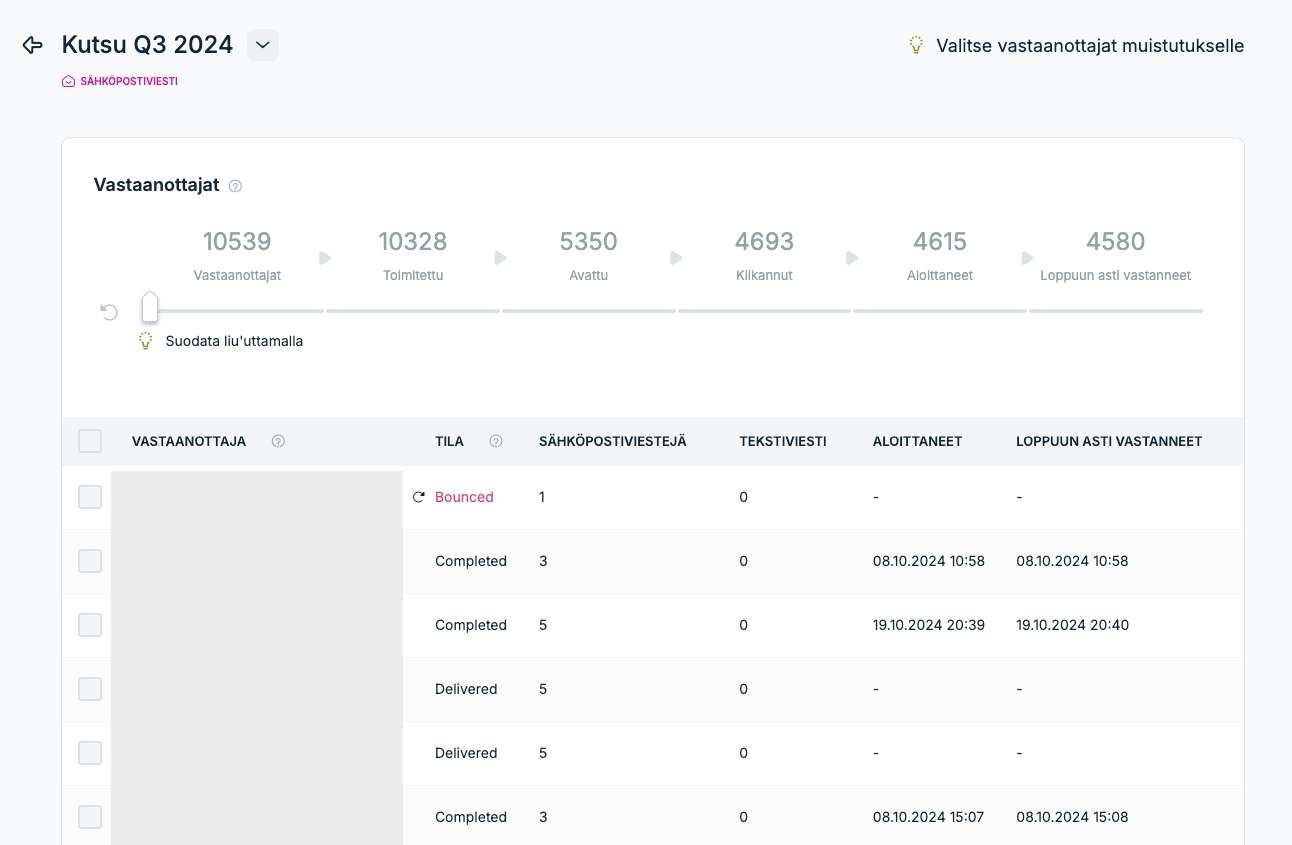Click the ALOITTANEET column header
1292x845 pixels.
[x=918, y=441]
